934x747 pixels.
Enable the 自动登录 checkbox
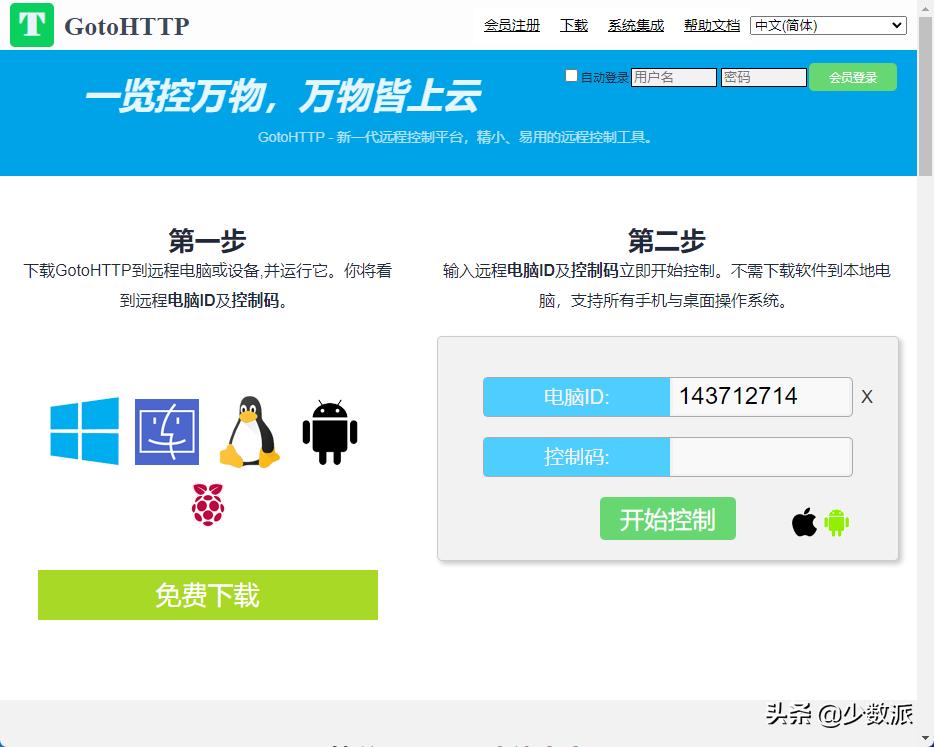point(571,75)
